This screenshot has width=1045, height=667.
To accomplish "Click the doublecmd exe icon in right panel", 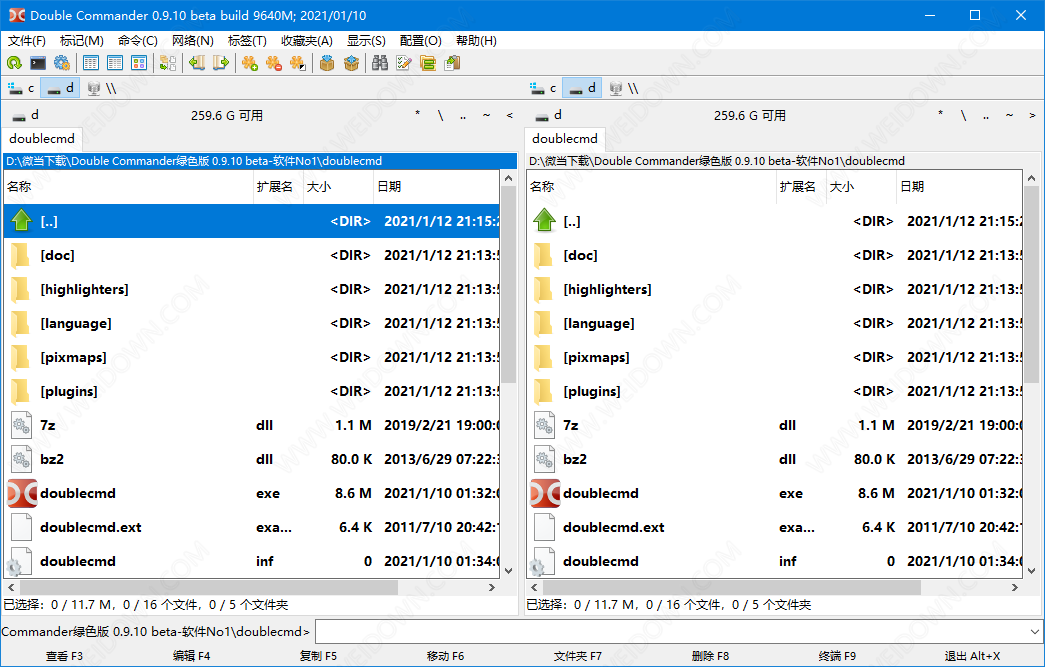I will [x=545, y=493].
